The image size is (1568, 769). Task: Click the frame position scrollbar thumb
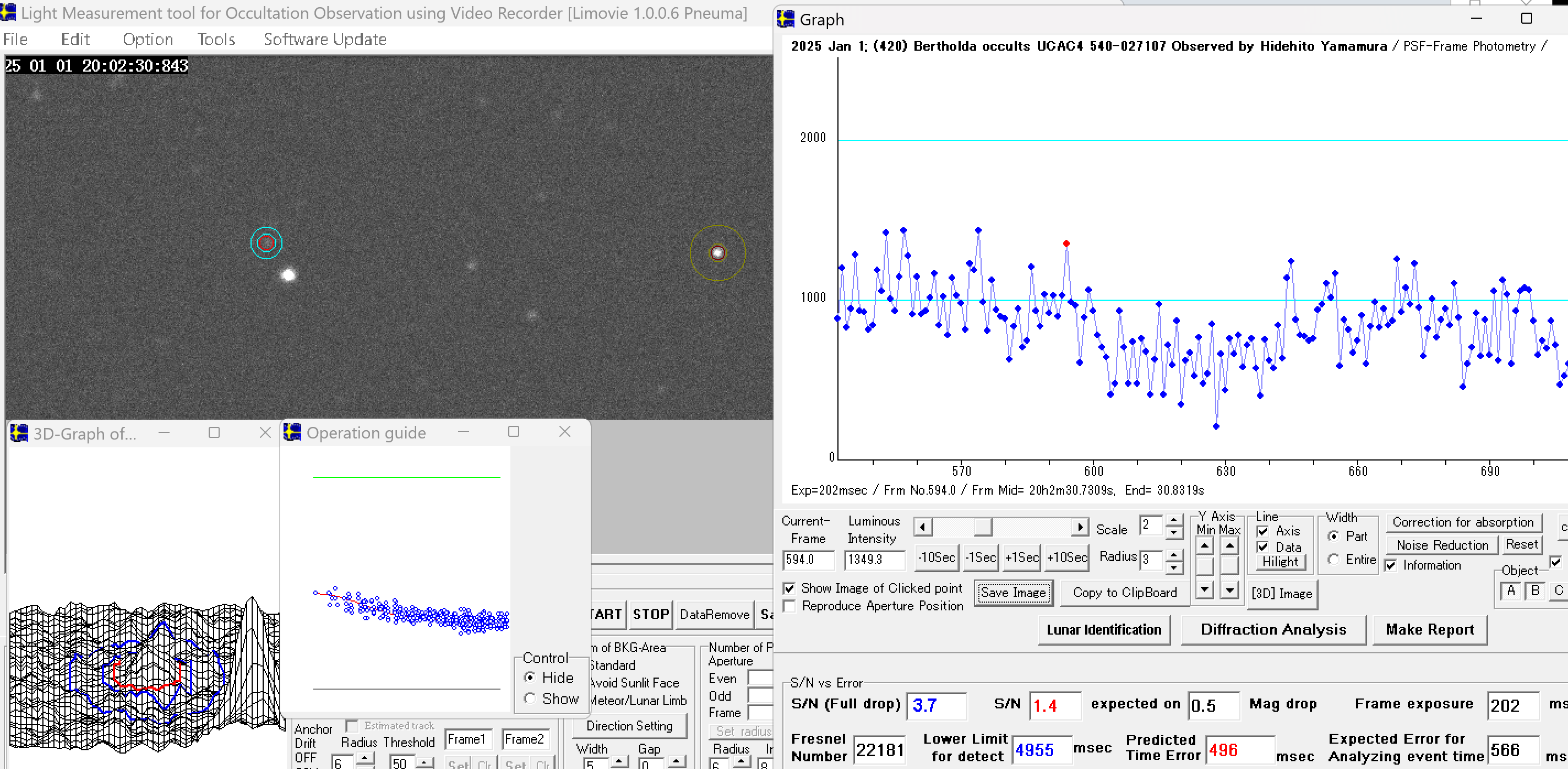(x=982, y=527)
